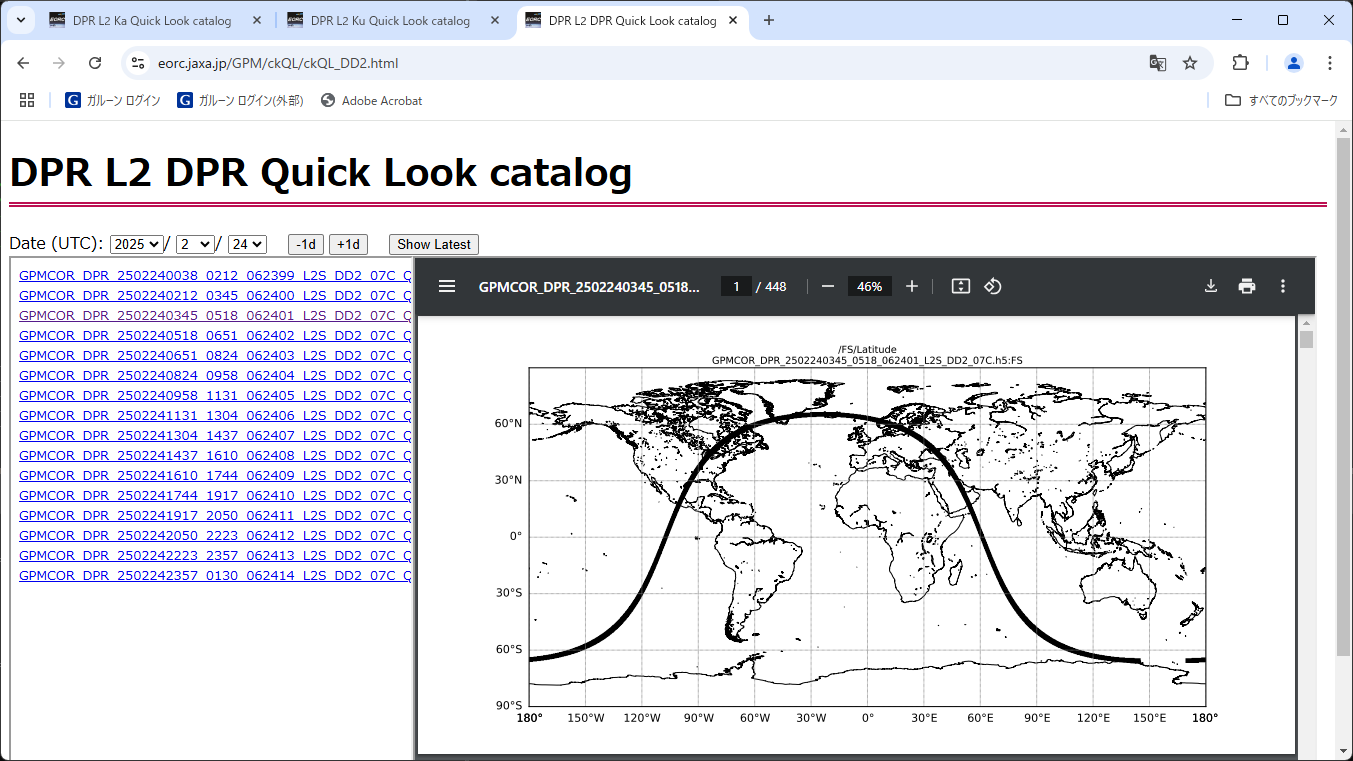The image size is (1353, 761).
Task: Open file link 2502241437_1610_062408
Action: (x=215, y=455)
